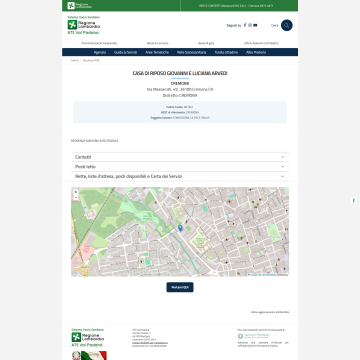Click the Leaflet attribution link on the map
Viewport: 360px width, 360px height.
pyautogui.click(x=253, y=275)
